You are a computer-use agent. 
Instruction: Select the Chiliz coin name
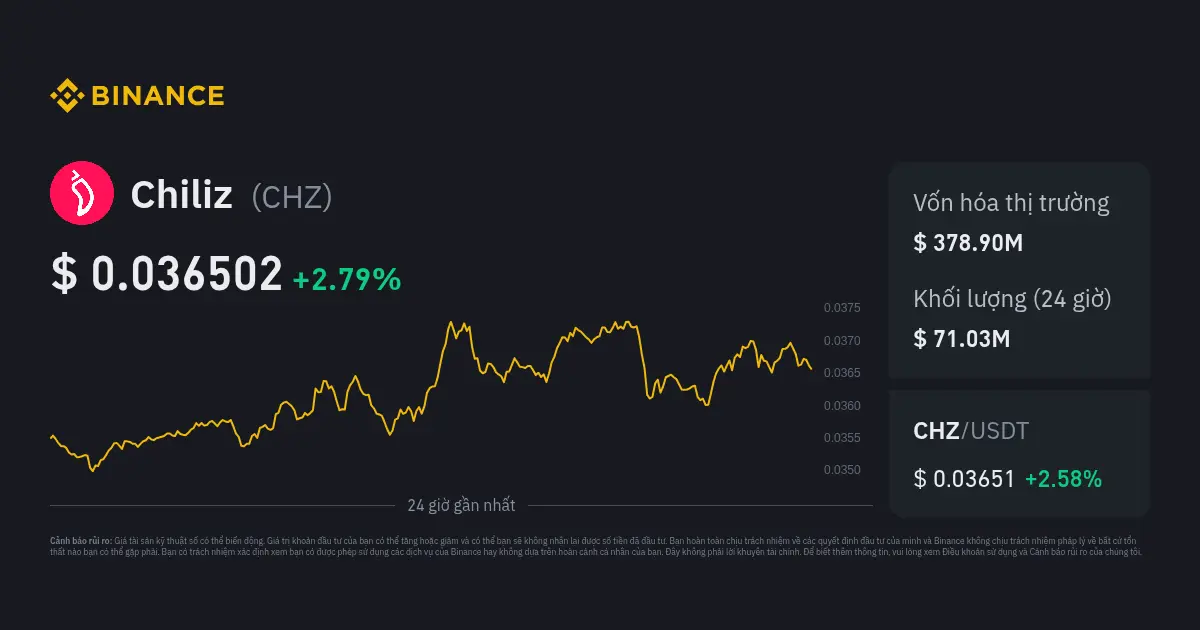pos(182,196)
